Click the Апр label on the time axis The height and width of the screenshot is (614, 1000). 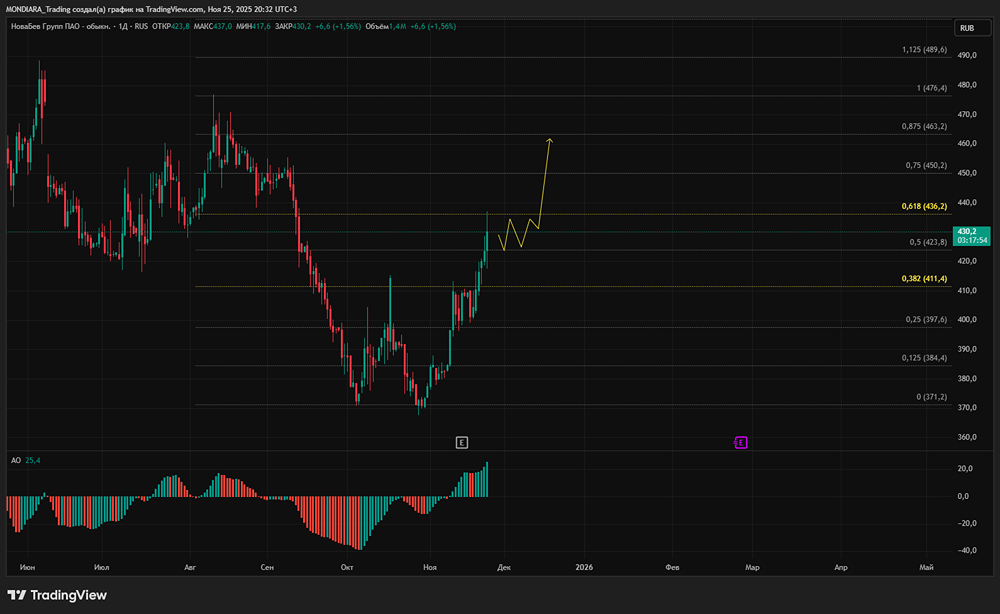coord(841,567)
